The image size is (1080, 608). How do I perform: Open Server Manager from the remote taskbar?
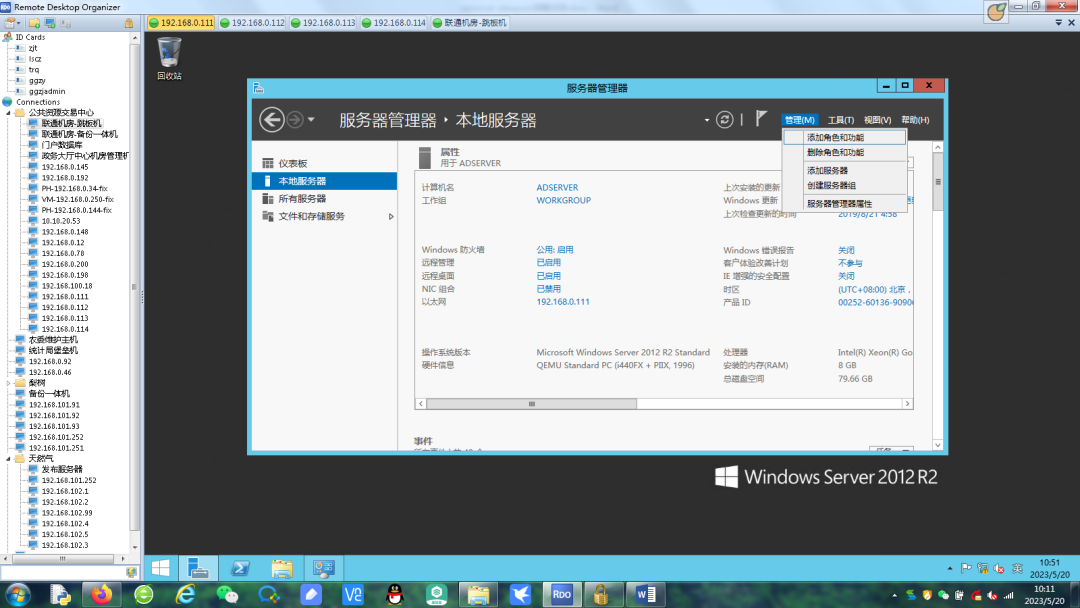pos(198,568)
